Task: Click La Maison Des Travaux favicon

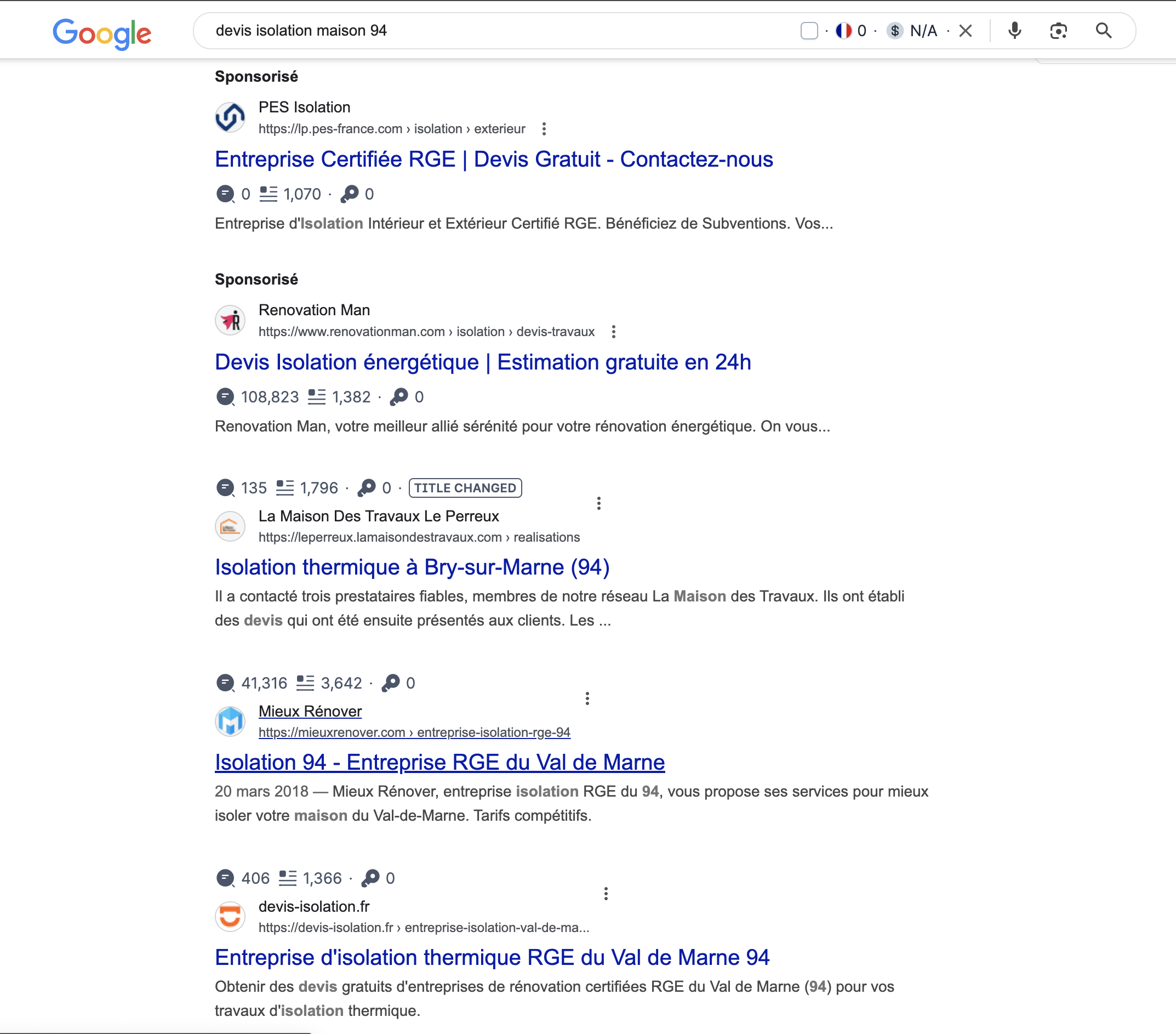Action: 230,526
